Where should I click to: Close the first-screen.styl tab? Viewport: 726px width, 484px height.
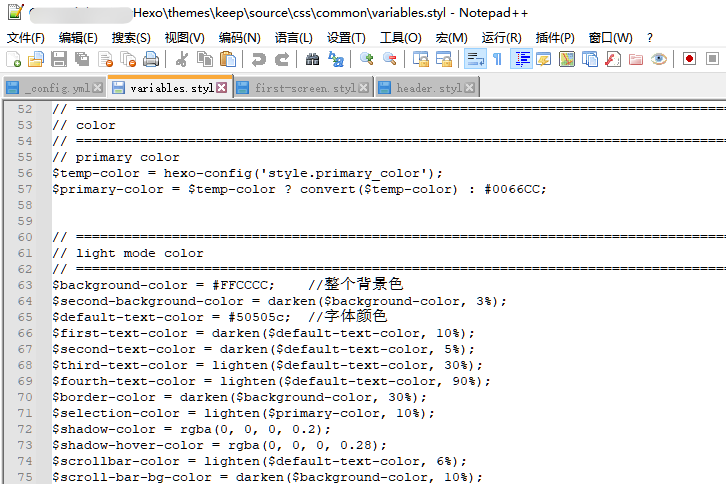pos(364,88)
